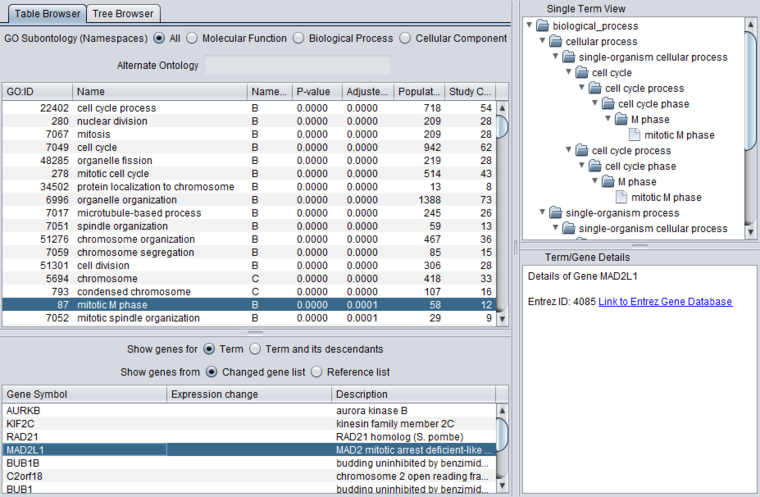Sort the table by P-value column header
Image resolution: width=760 pixels, height=497 pixels.
tap(316, 91)
